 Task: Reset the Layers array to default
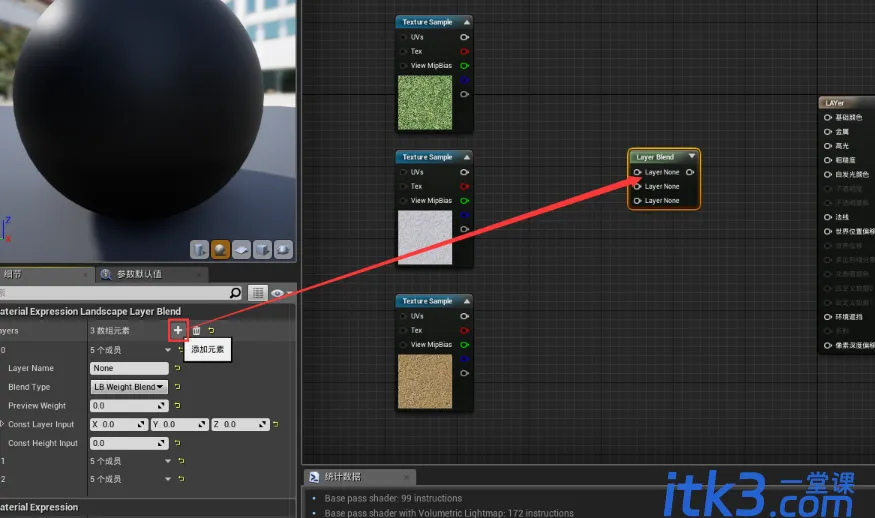pos(211,330)
